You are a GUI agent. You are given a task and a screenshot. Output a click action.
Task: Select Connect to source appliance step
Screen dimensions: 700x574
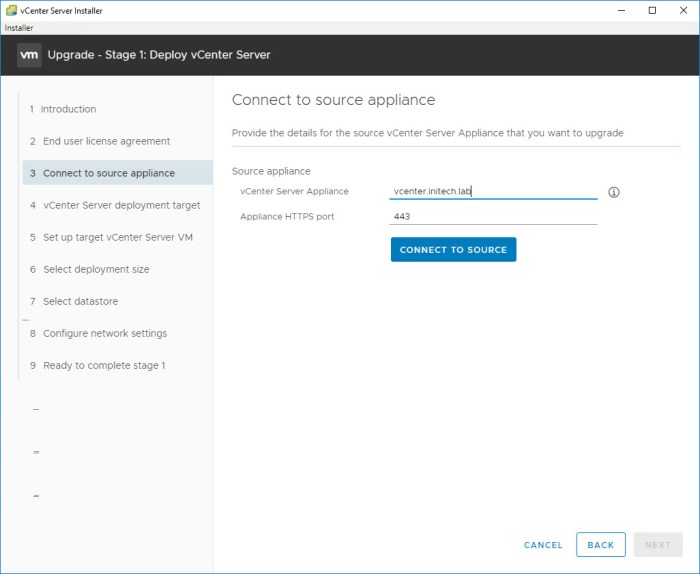108,173
